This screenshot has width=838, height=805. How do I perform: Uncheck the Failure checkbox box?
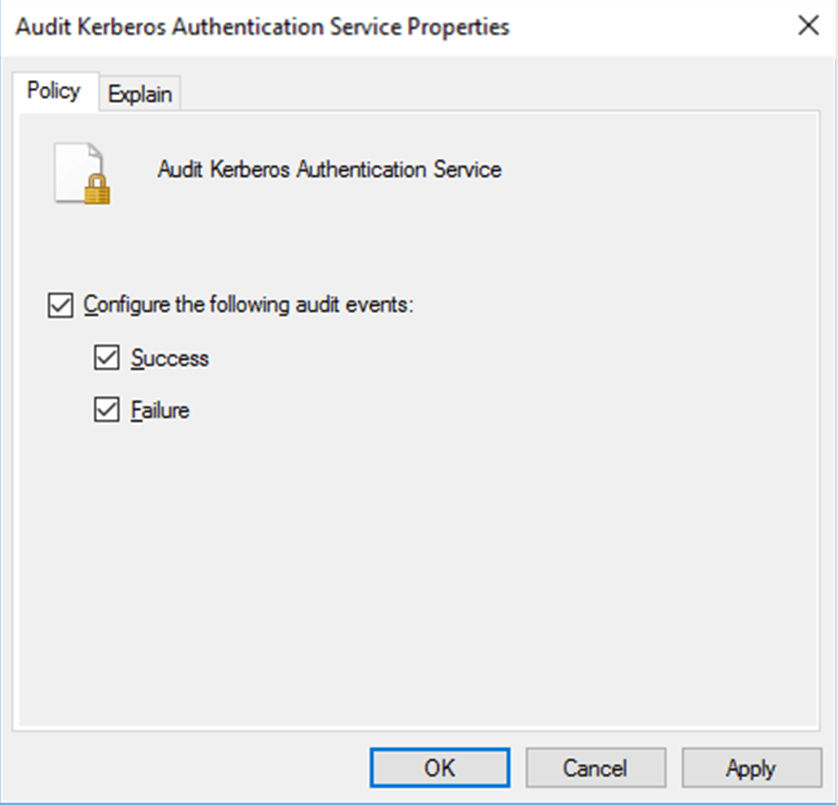[x=106, y=410]
